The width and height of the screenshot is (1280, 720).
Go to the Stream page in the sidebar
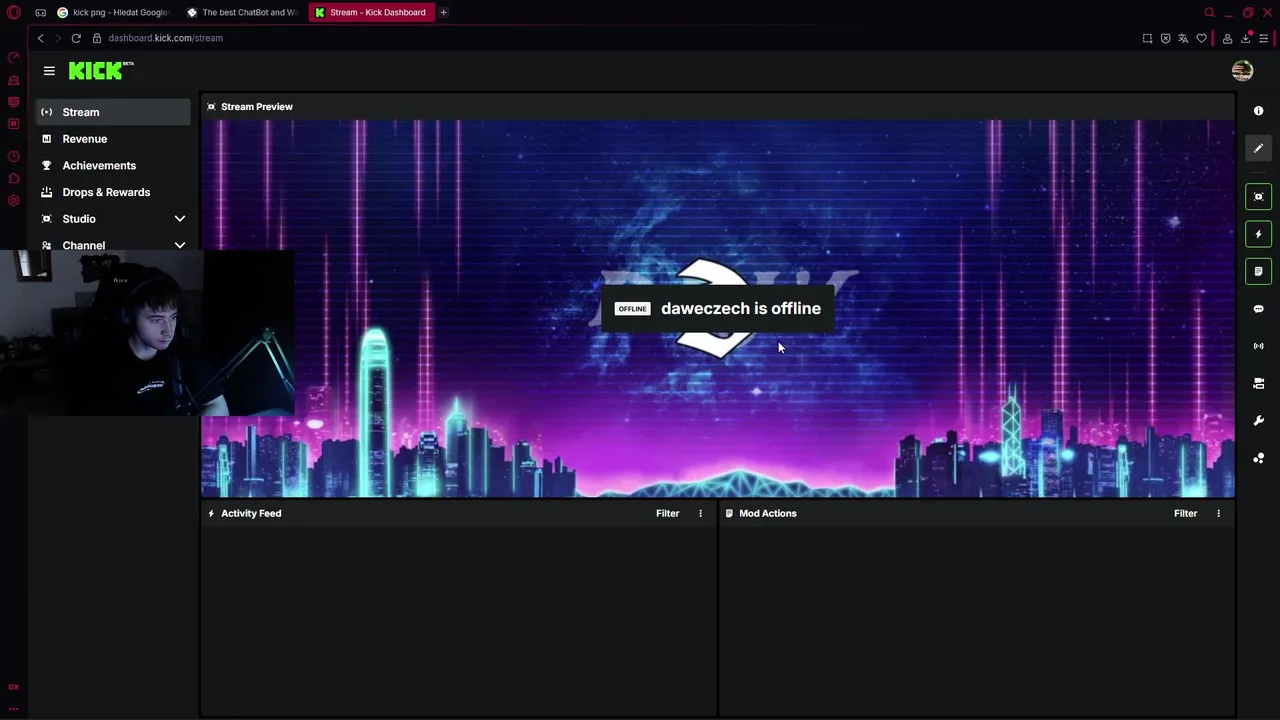[x=113, y=112]
